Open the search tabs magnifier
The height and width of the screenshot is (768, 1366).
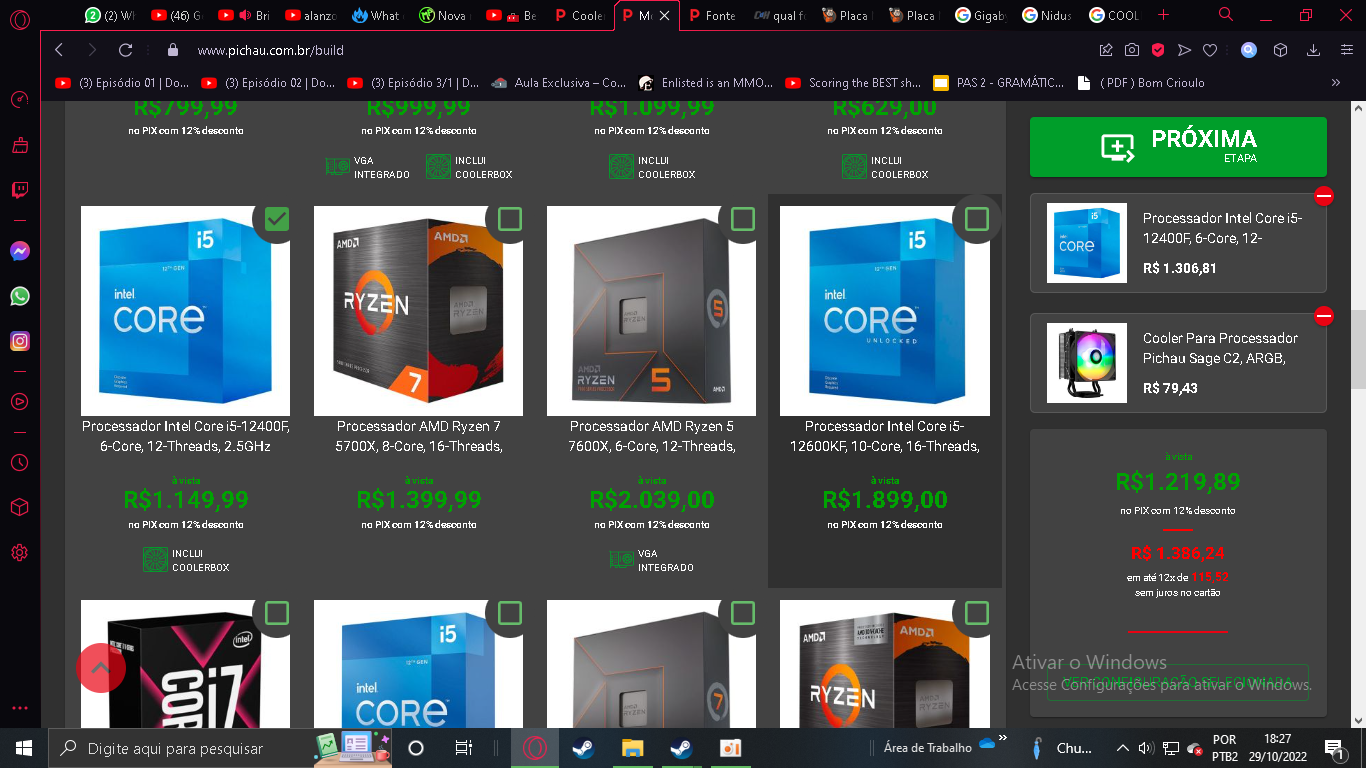1226,15
